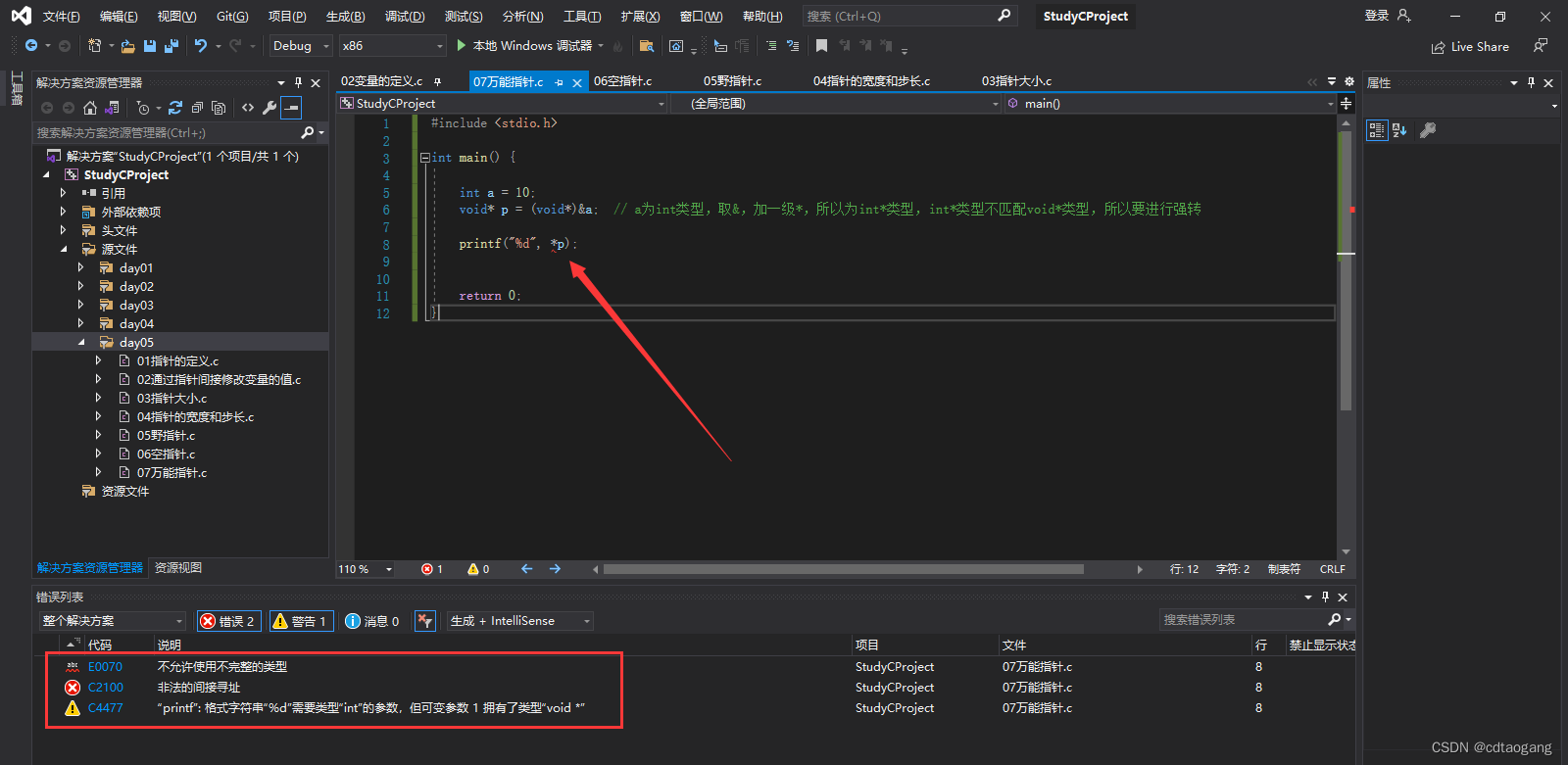Open Live Share
1568x765 pixels.
1470,47
